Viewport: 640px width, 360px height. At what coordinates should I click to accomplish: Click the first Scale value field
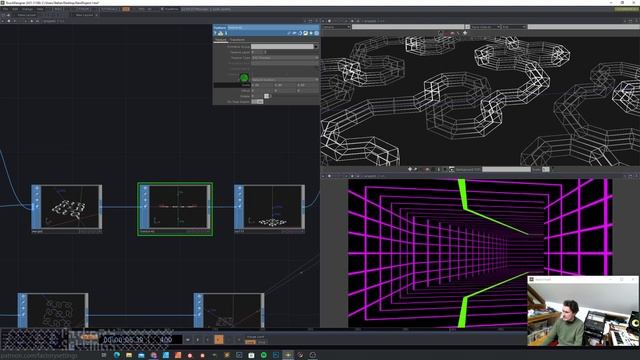pos(262,85)
